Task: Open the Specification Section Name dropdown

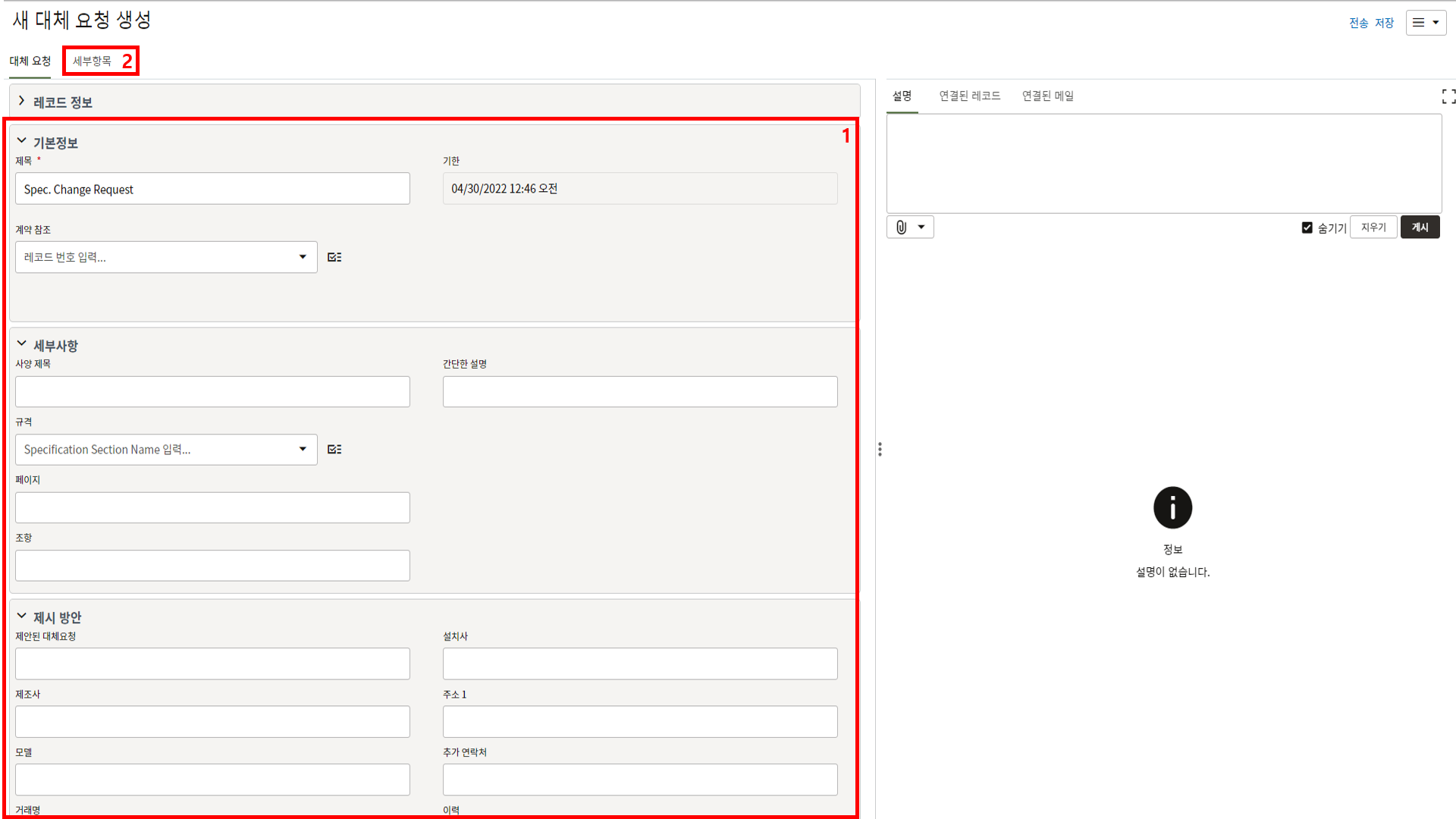Action: coord(303,450)
